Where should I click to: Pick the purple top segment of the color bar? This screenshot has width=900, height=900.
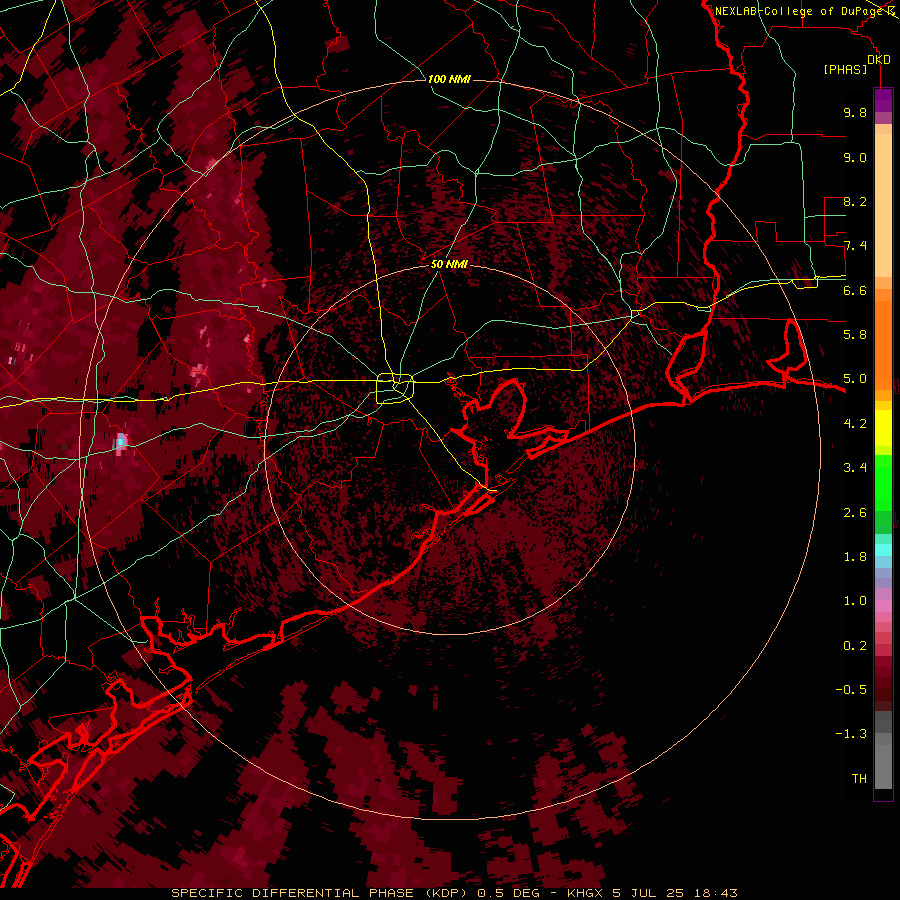click(x=883, y=100)
